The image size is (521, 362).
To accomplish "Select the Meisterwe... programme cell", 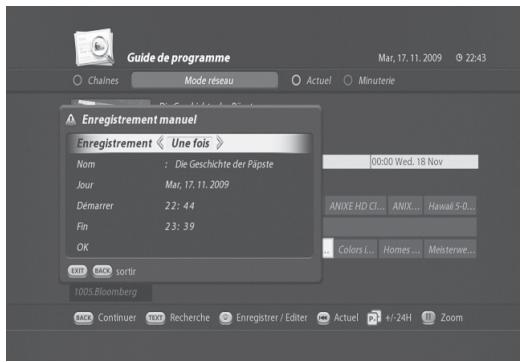I will tap(451, 249).
